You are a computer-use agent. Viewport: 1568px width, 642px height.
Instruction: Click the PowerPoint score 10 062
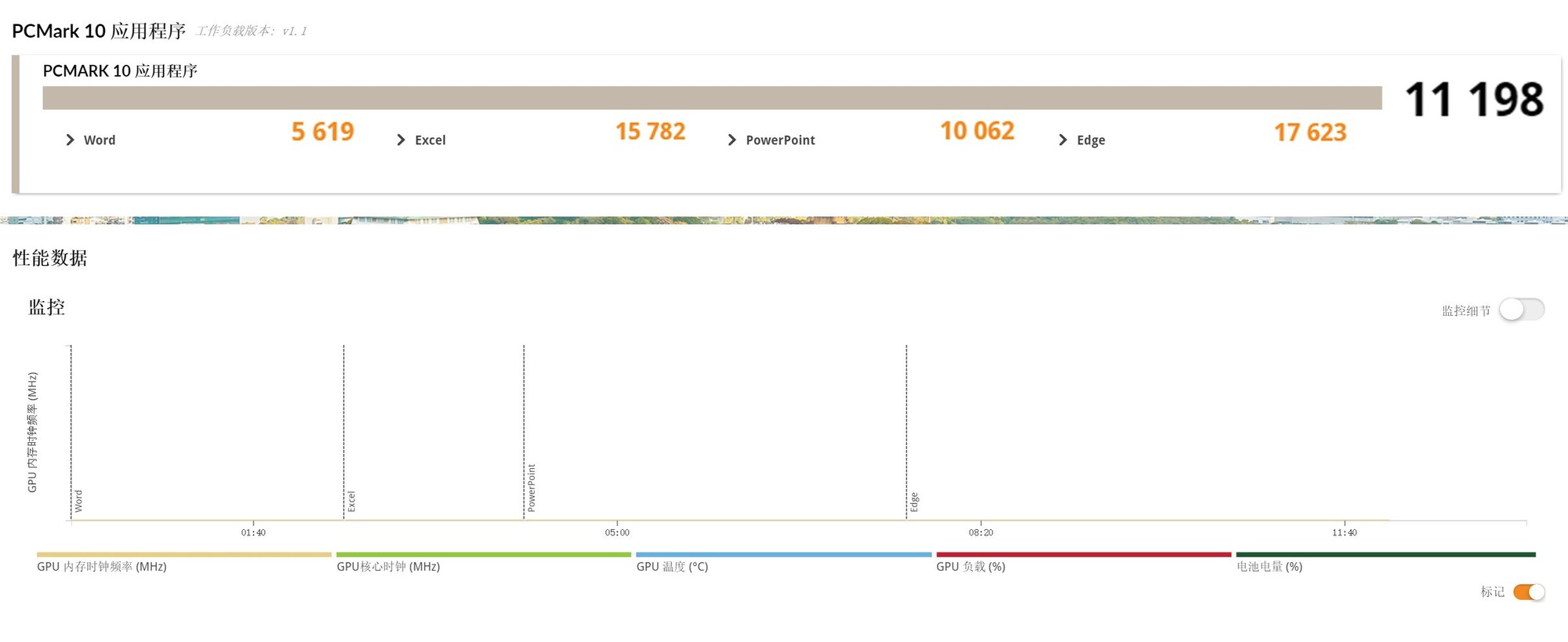pyautogui.click(x=977, y=131)
